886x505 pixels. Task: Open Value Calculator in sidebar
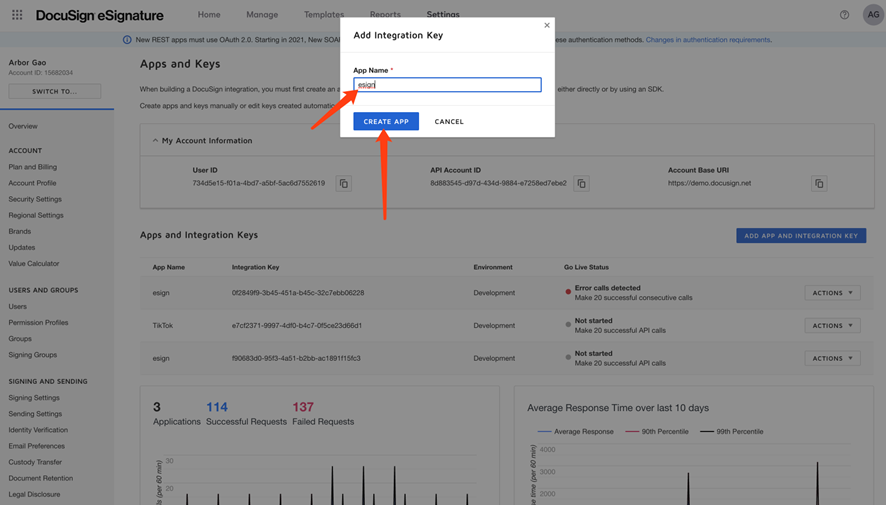pyautogui.click(x=34, y=264)
